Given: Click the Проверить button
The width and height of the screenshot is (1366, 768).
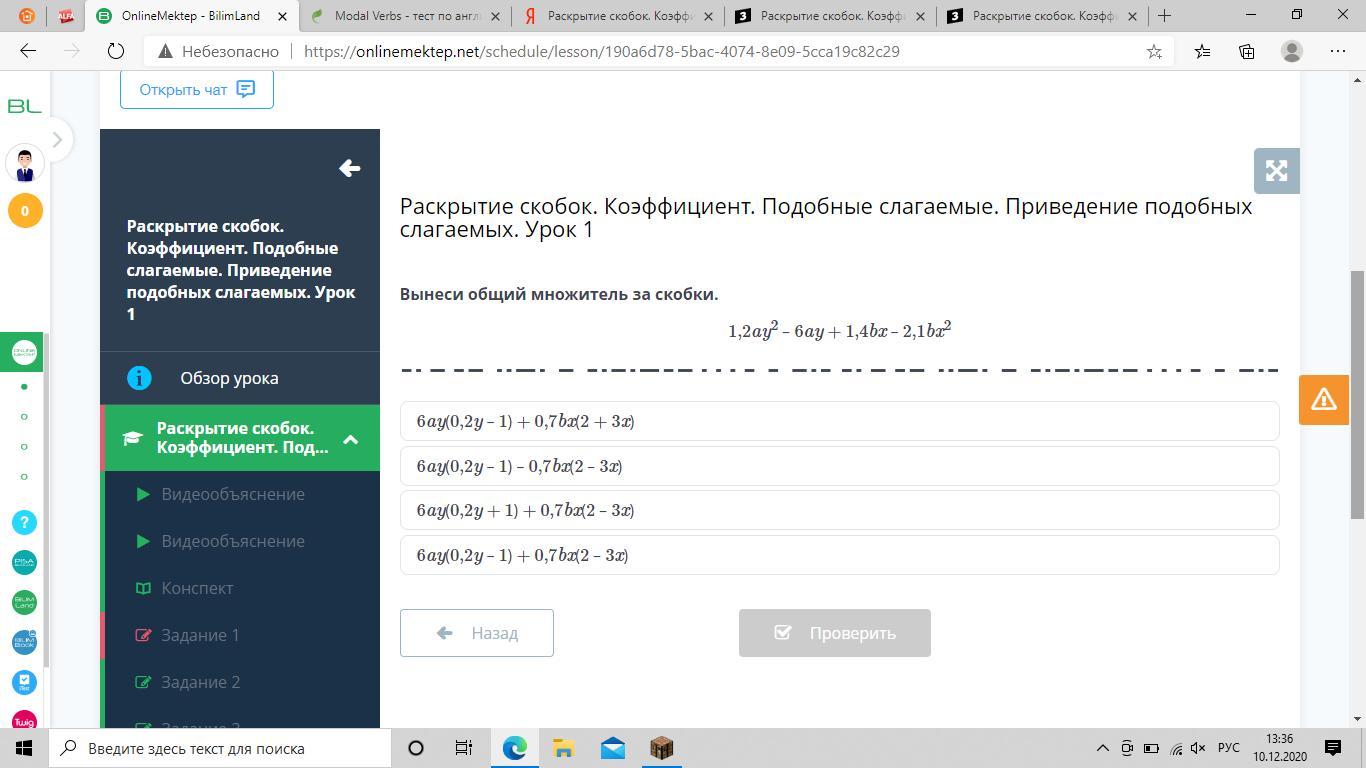Looking at the screenshot, I should tap(835, 633).
